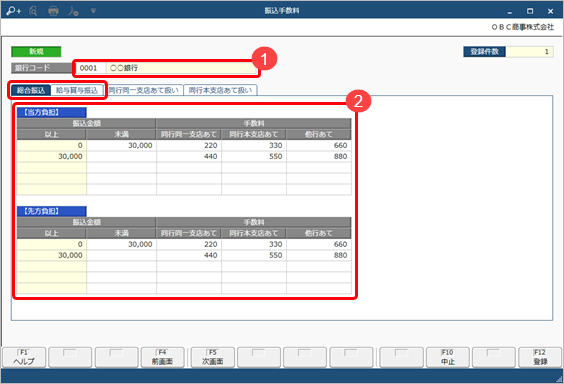
Task: Select 当方負担 未満 cell 30,000
Action: (121, 145)
